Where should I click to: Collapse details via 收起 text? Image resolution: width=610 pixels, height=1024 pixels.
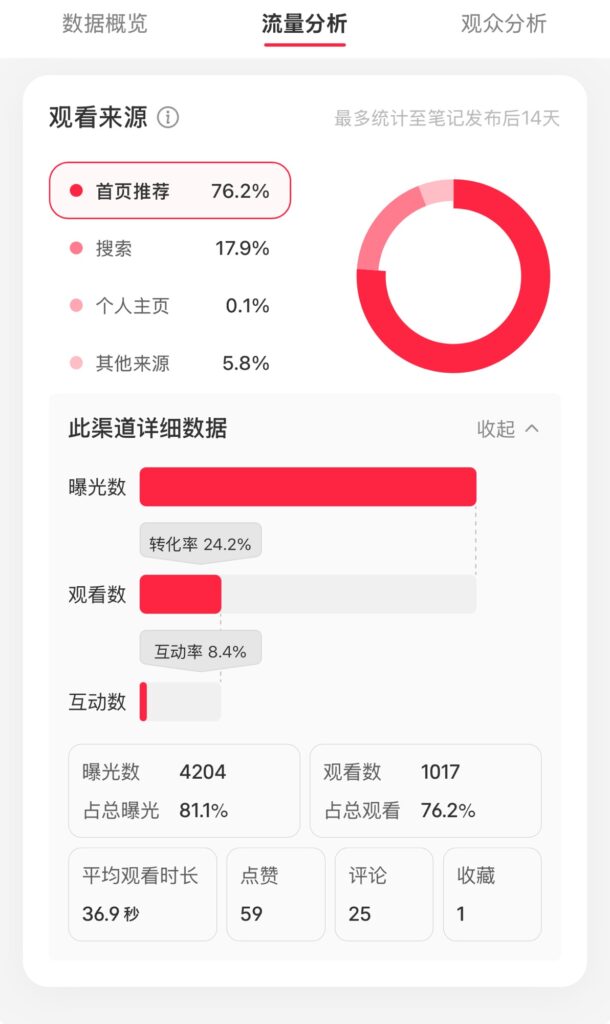click(496, 429)
